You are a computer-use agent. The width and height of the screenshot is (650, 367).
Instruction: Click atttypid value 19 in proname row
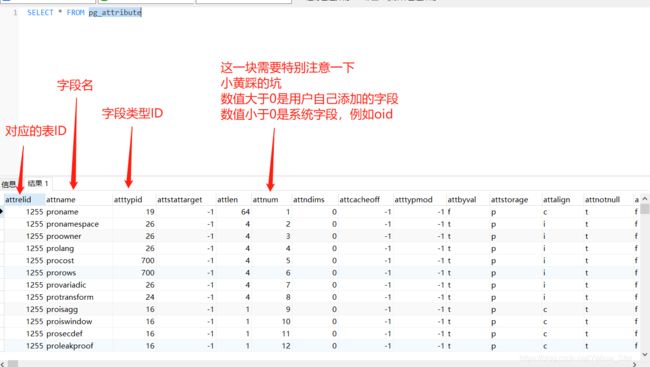(x=150, y=212)
